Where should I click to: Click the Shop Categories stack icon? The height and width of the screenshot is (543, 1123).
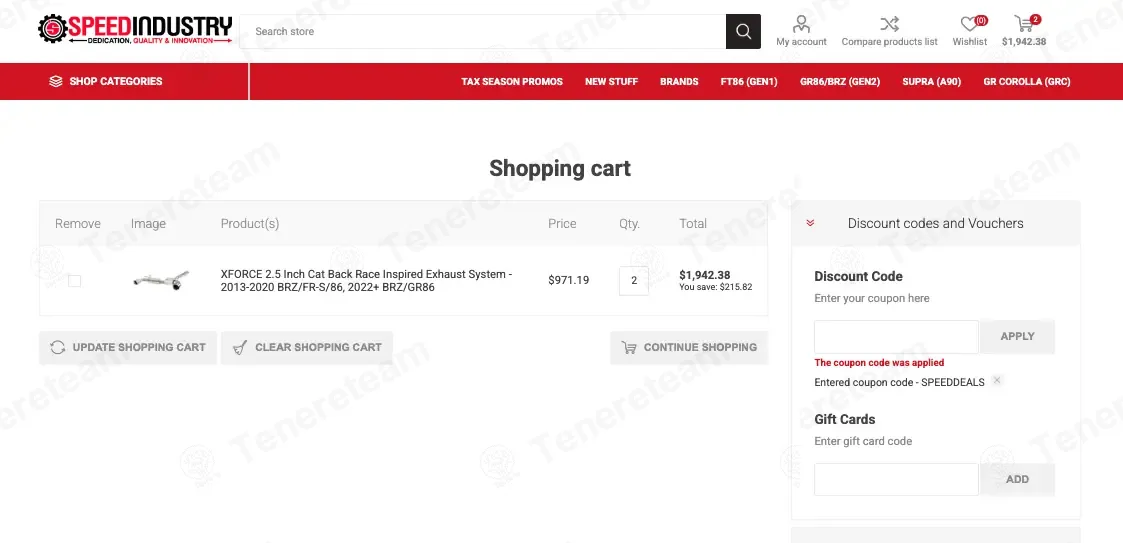pos(56,82)
